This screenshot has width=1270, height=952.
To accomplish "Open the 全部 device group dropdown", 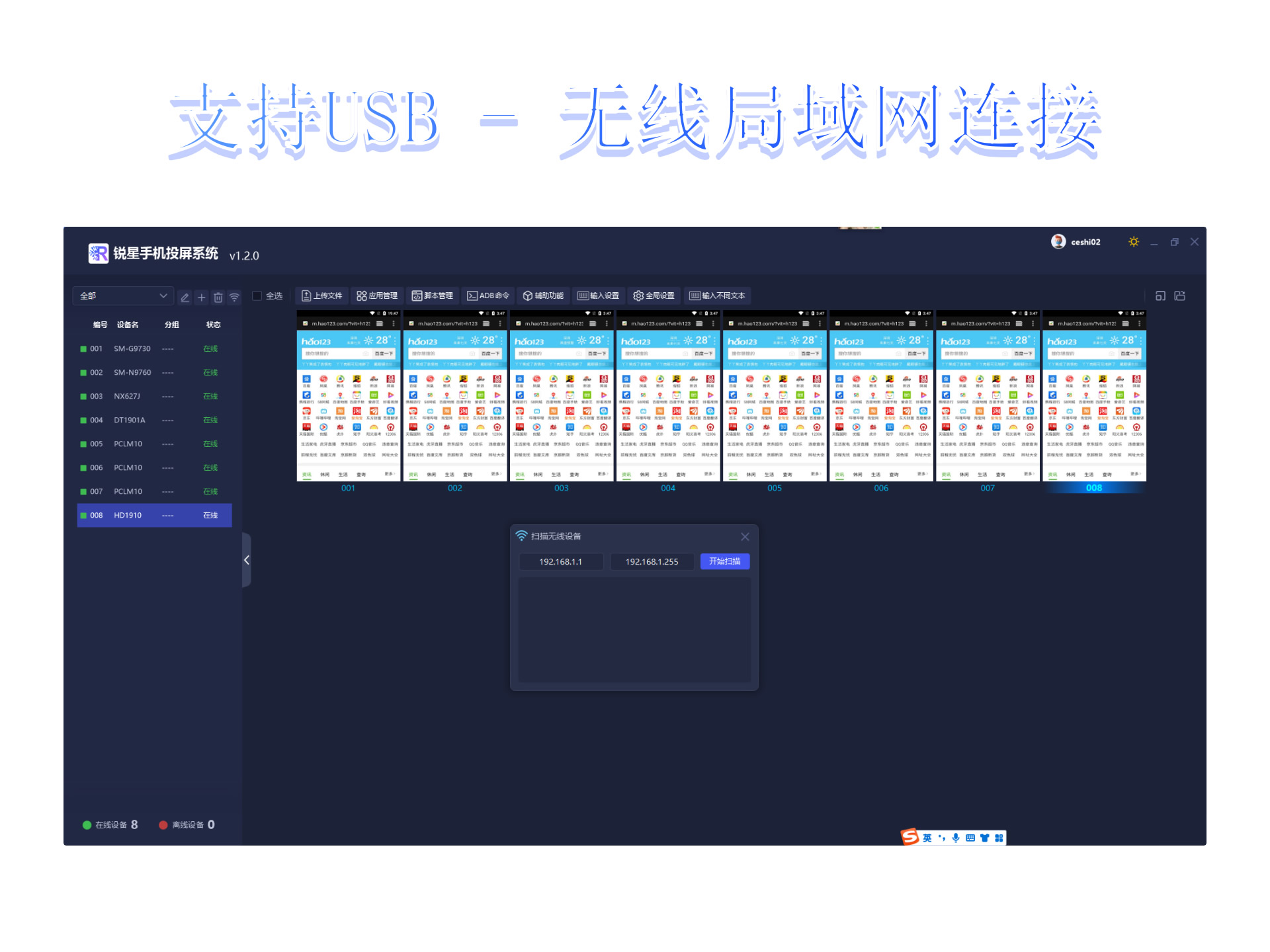I will tap(123, 296).
